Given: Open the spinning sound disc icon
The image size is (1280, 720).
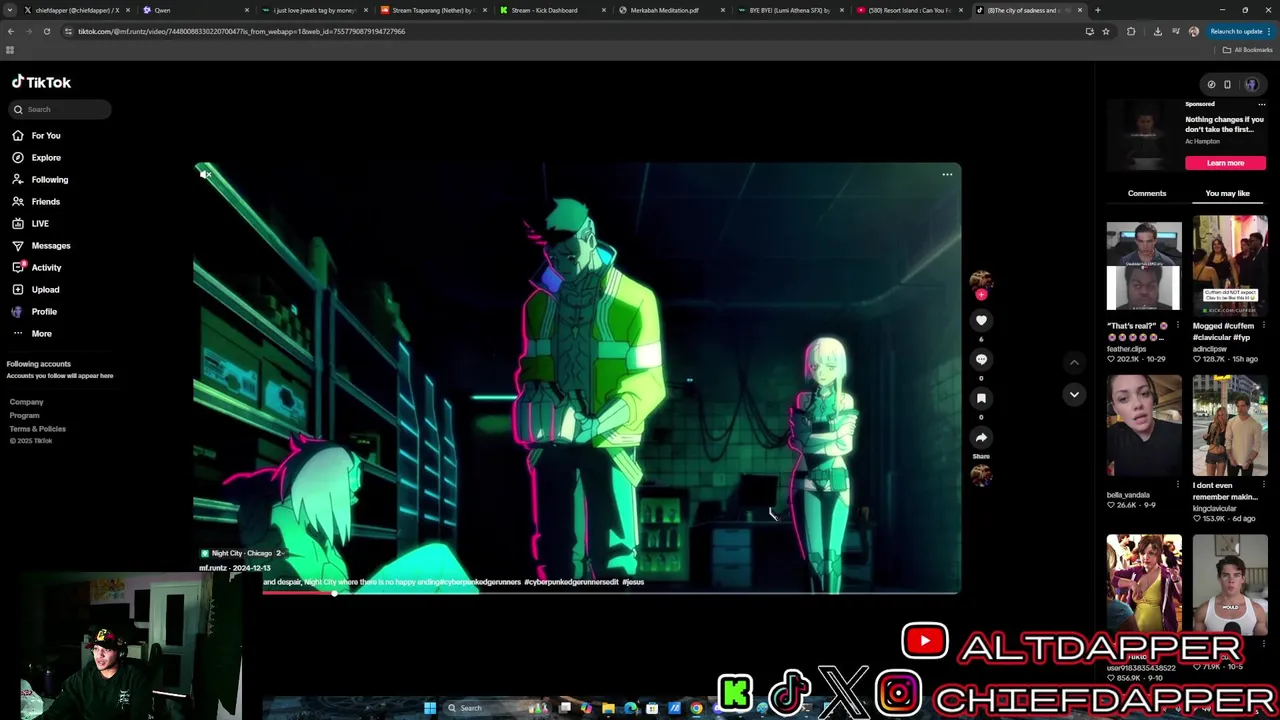Looking at the screenshot, I should click(981, 476).
